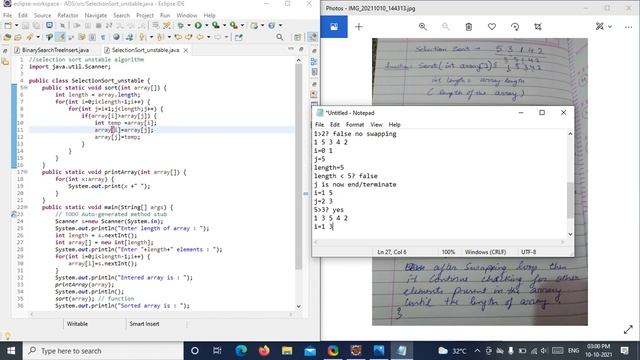Click code line 11 array[i]=array[j]

click(124, 130)
